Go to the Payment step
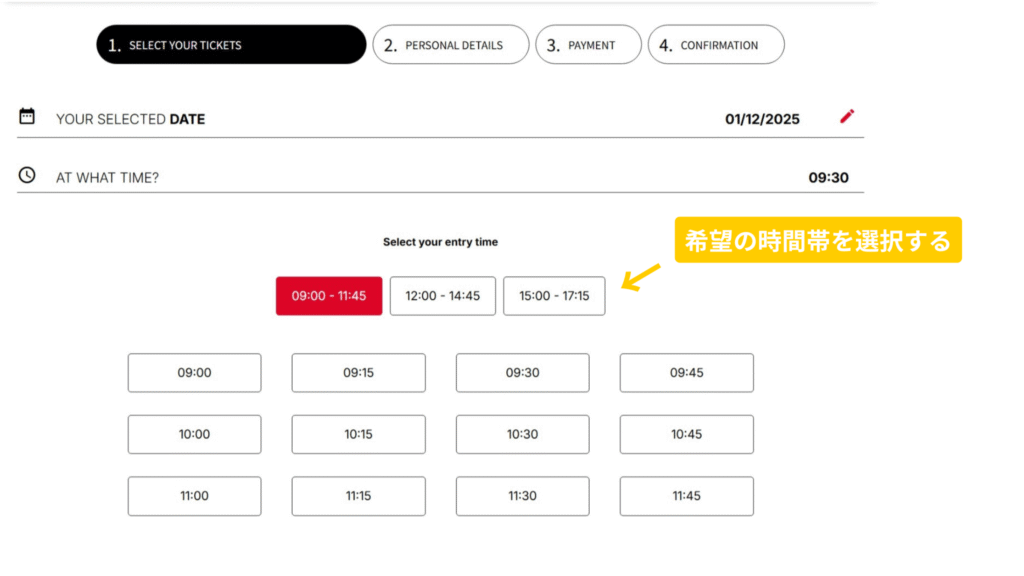Screen dimensions: 1024x576 [588, 45]
